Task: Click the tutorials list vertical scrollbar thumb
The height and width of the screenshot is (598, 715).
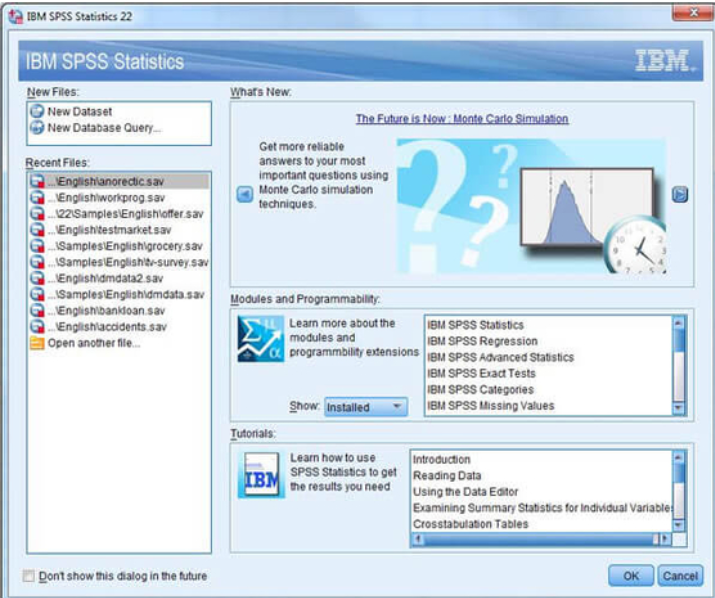Action: (x=679, y=473)
